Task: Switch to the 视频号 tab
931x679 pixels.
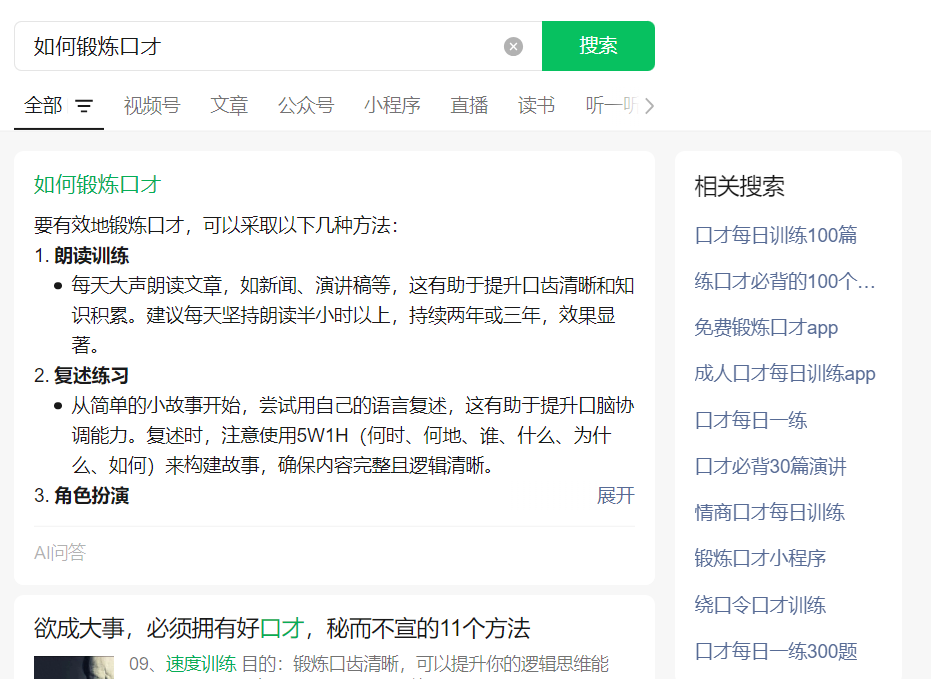Action: (152, 106)
